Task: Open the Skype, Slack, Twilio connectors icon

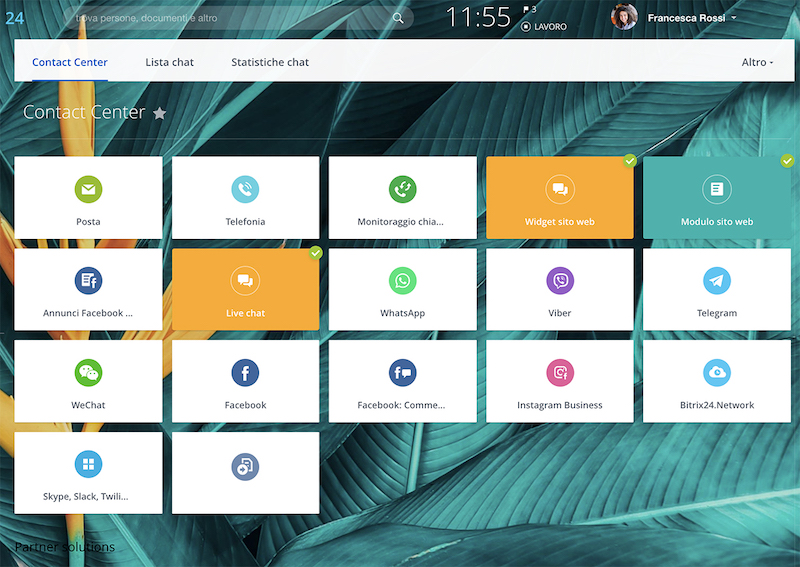Action: tap(88, 464)
